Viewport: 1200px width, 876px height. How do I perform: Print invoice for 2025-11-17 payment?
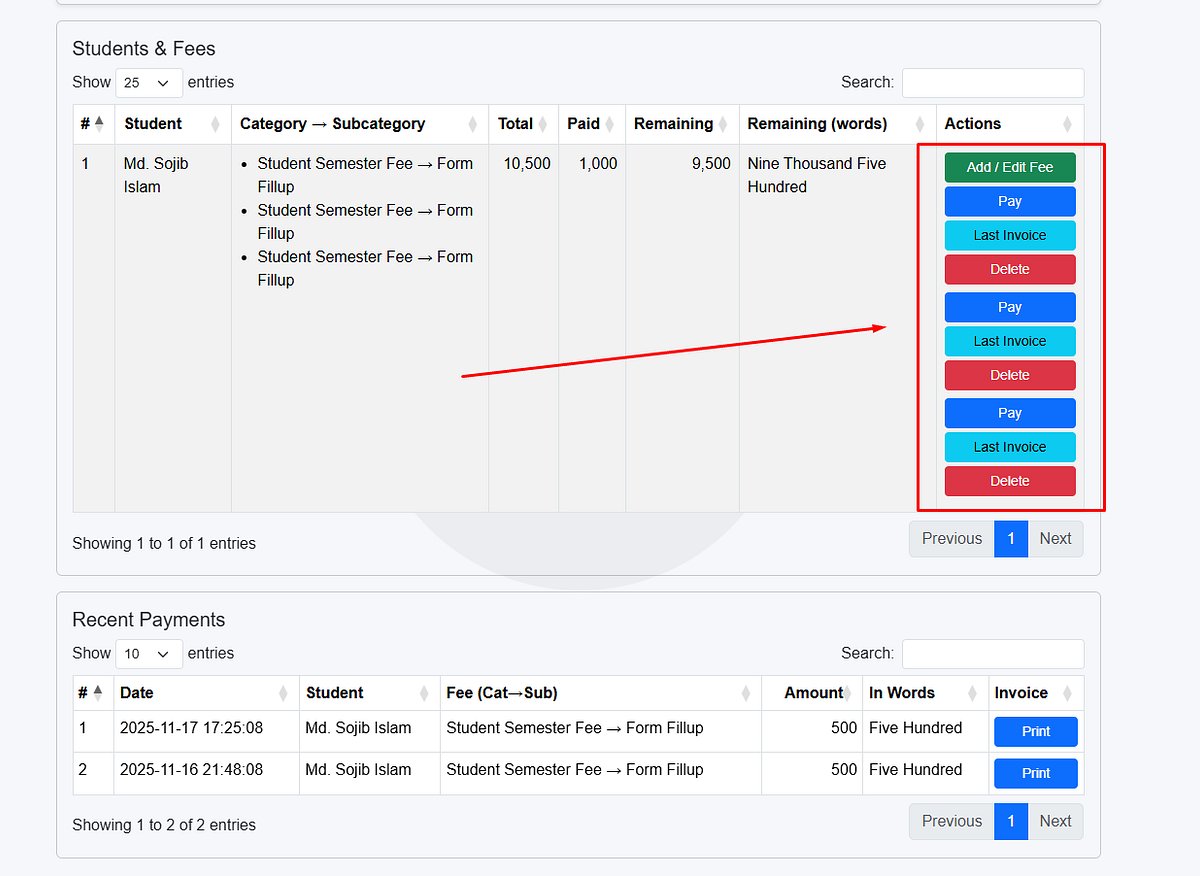1035,732
